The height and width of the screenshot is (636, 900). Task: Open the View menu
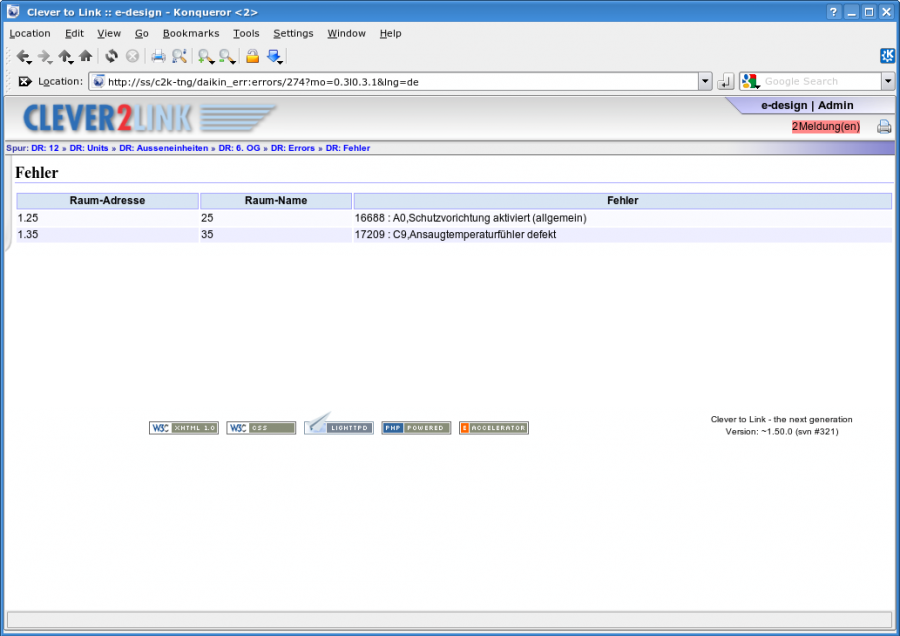click(x=109, y=33)
